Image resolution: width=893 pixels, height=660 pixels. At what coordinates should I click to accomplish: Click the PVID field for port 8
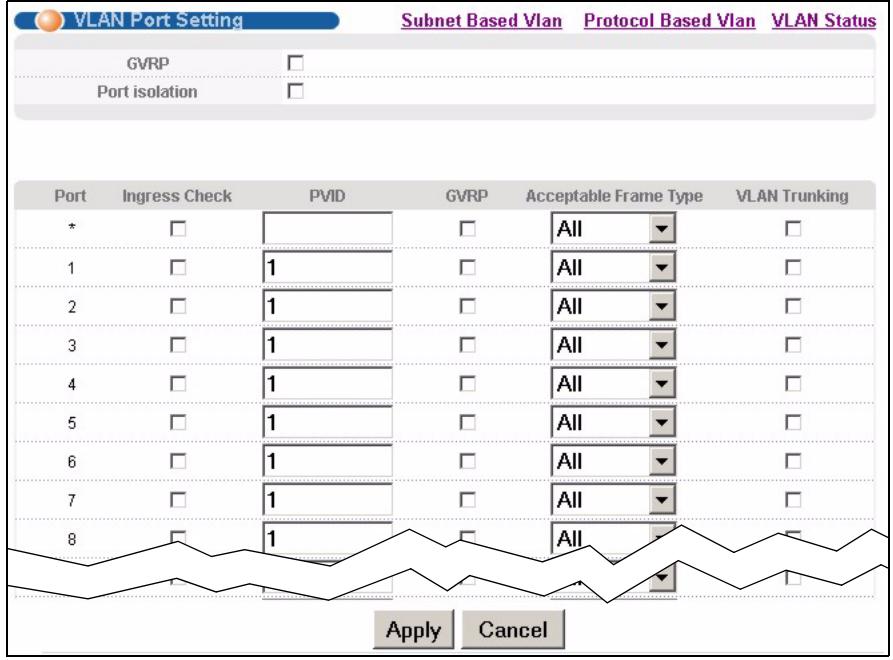(327, 538)
